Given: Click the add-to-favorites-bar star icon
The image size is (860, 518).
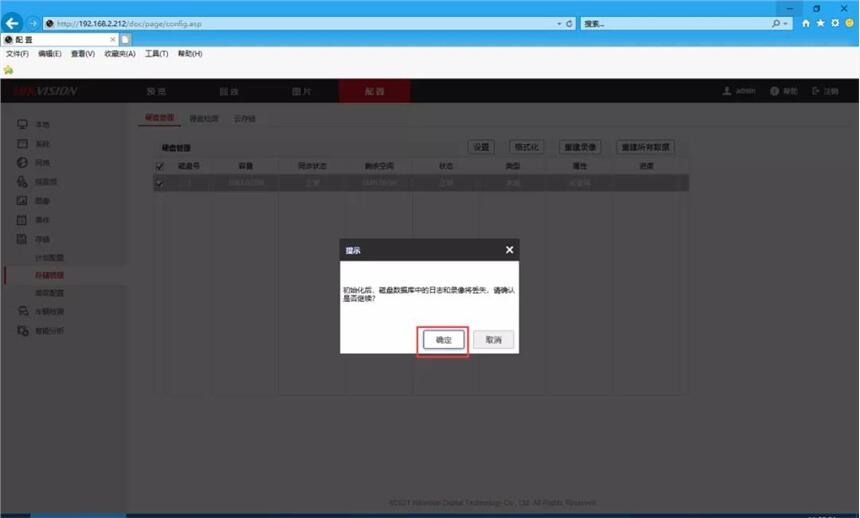Looking at the screenshot, I should coord(9,70).
